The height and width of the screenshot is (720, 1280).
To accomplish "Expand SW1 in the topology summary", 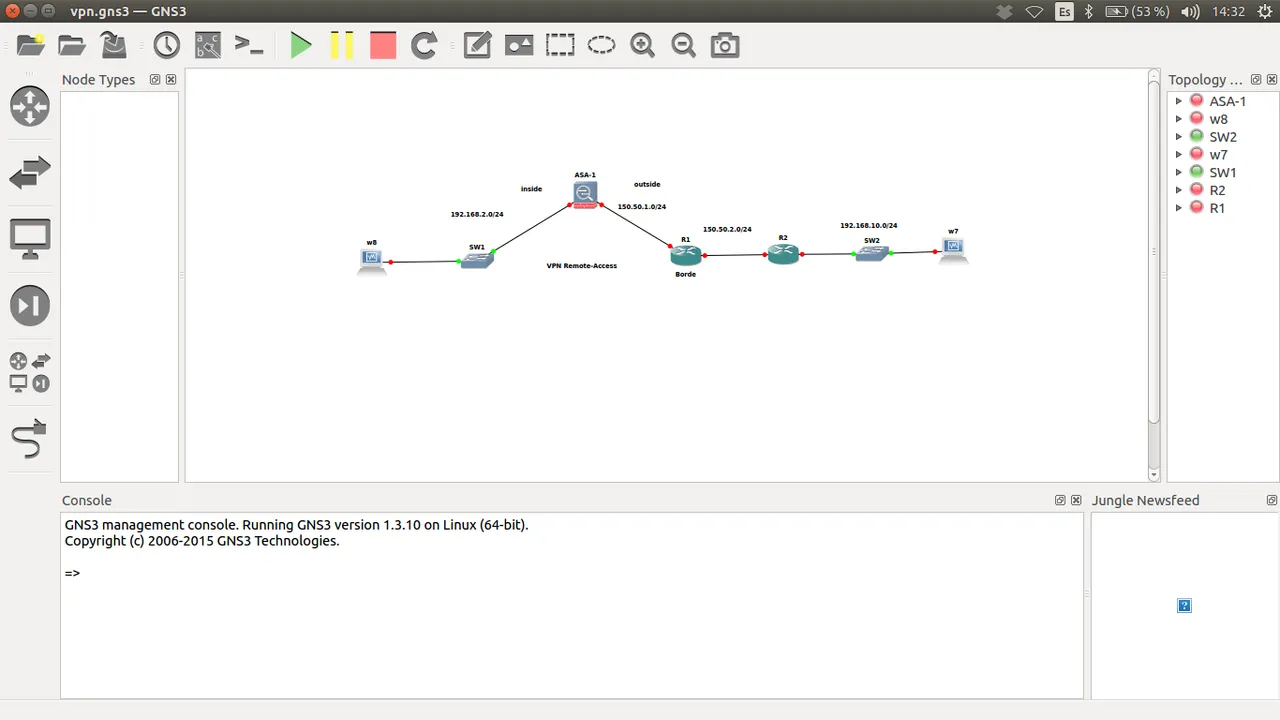I will click(1179, 172).
